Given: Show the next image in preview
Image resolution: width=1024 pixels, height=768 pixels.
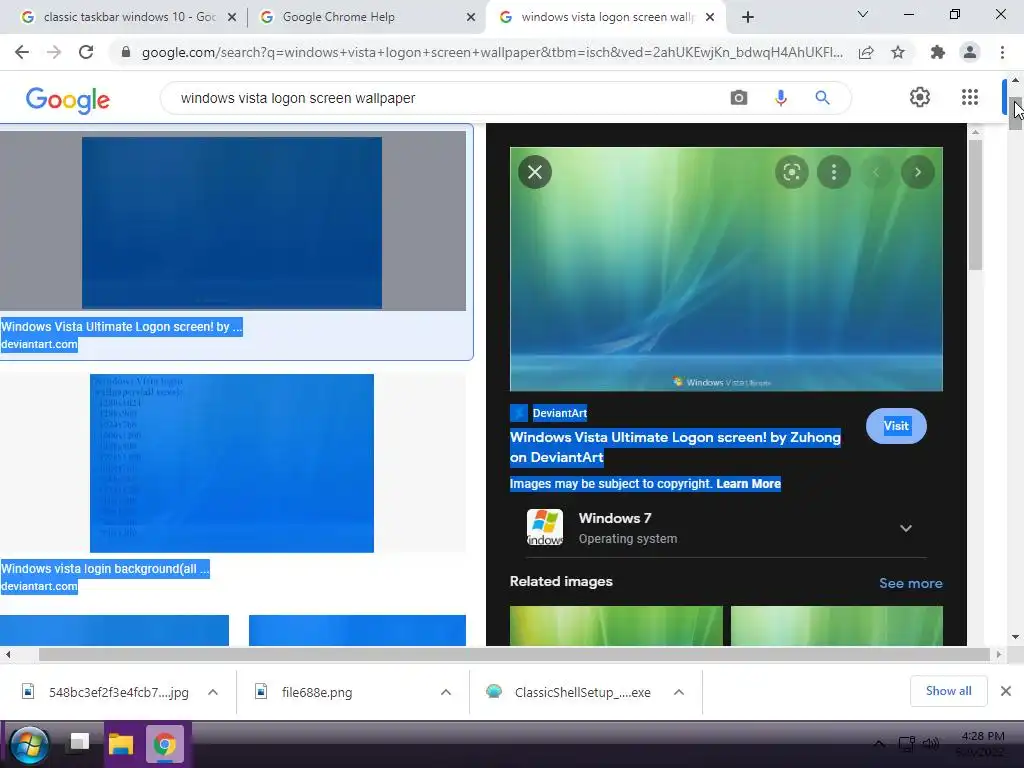Looking at the screenshot, I should 918,172.
